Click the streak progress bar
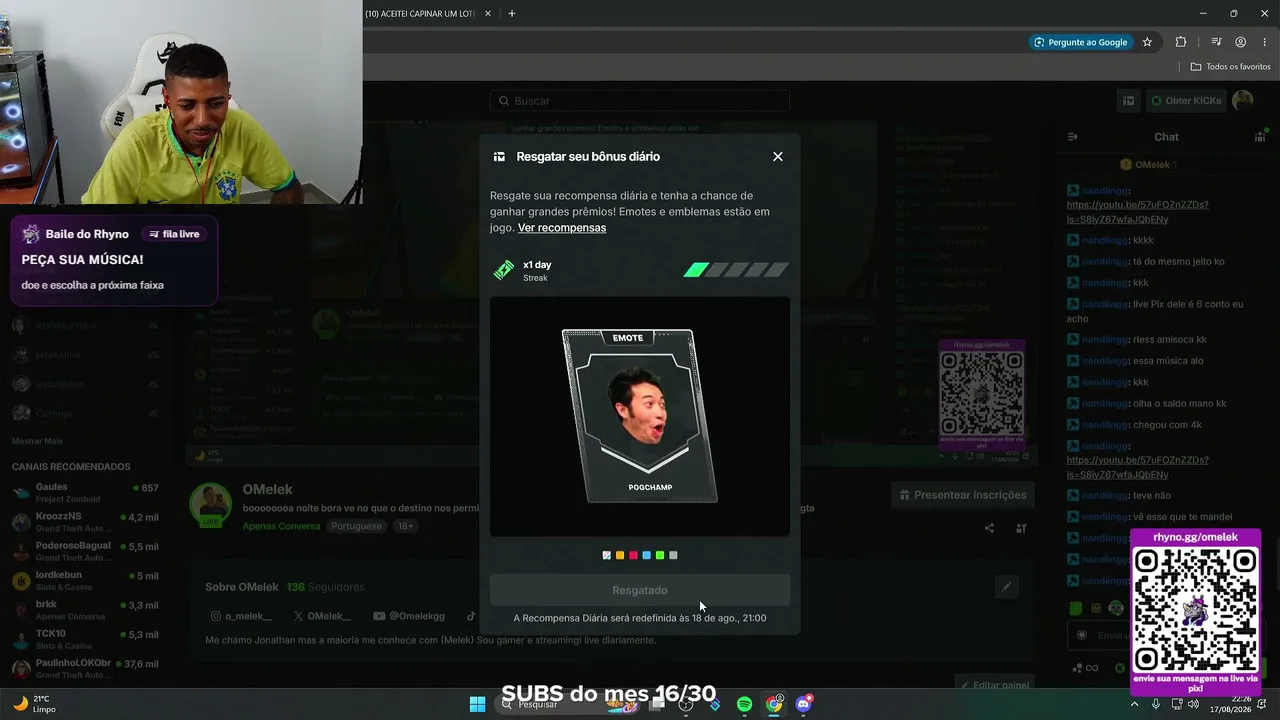The image size is (1280, 720). 736,270
